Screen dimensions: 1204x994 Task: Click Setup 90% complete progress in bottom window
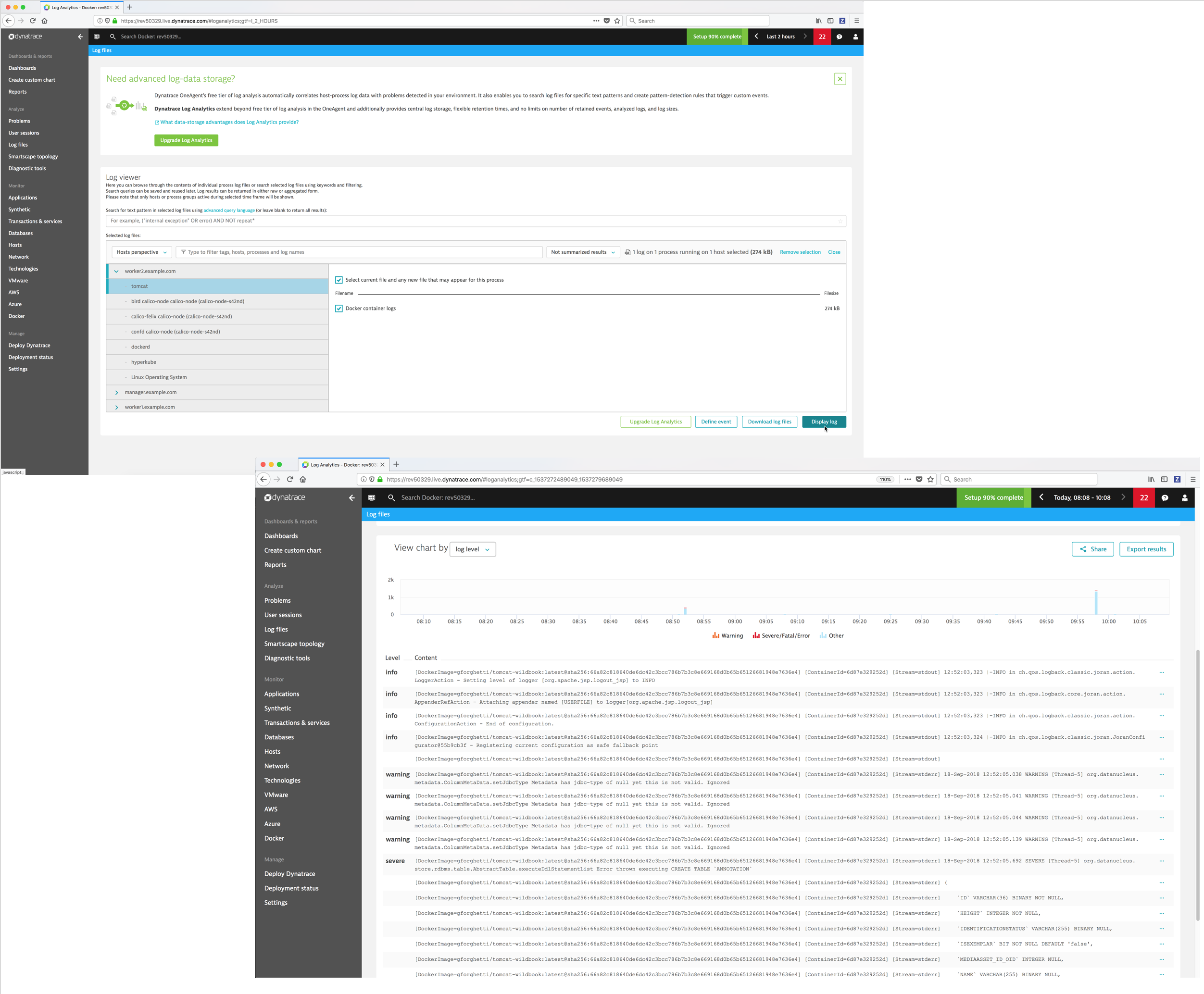tap(994, 497)
